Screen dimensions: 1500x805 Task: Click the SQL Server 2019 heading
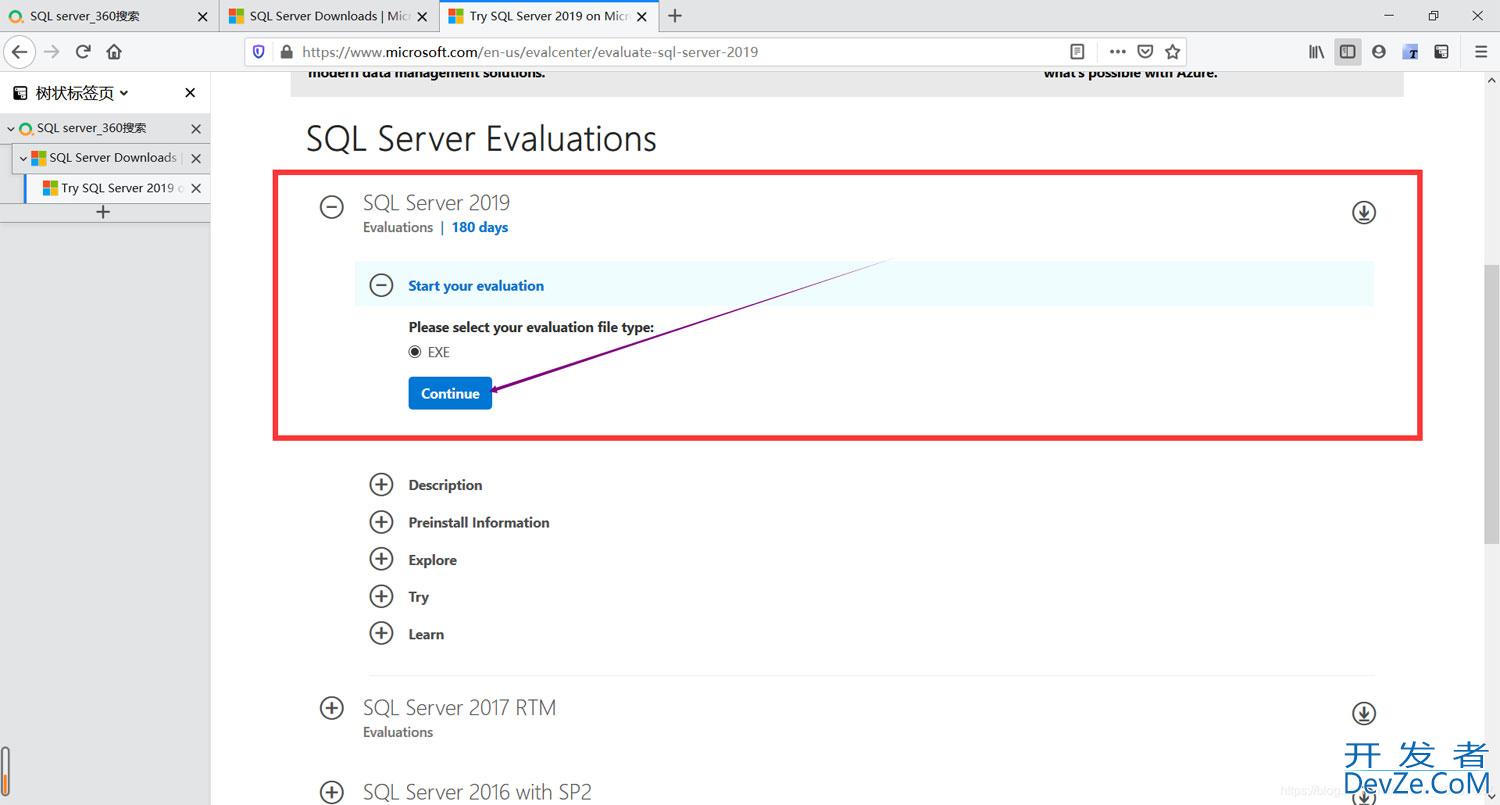[436, 203]
